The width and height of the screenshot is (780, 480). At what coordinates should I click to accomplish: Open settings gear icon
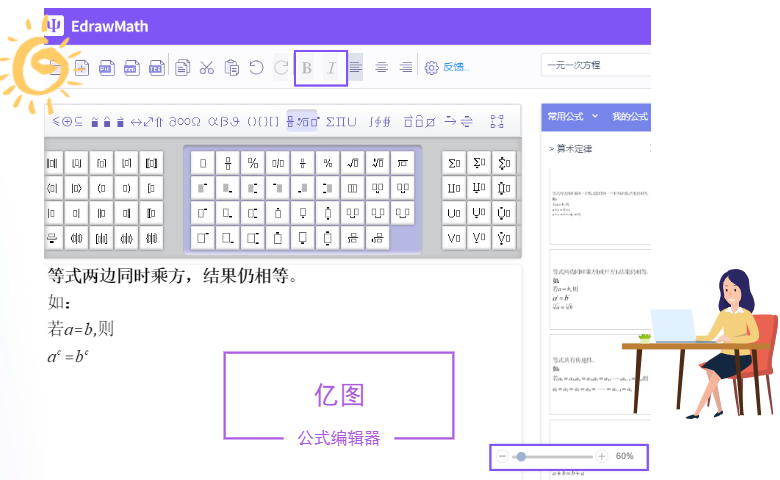[431, 68]
